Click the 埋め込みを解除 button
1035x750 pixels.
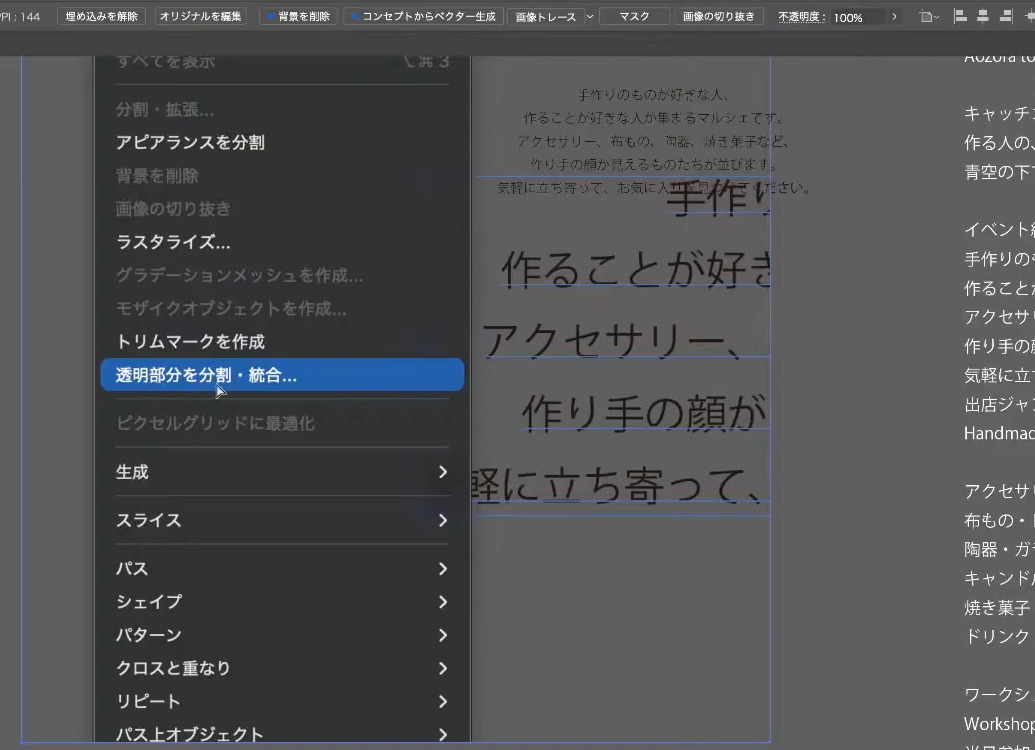pyautogui.click(x=102, y=17)
